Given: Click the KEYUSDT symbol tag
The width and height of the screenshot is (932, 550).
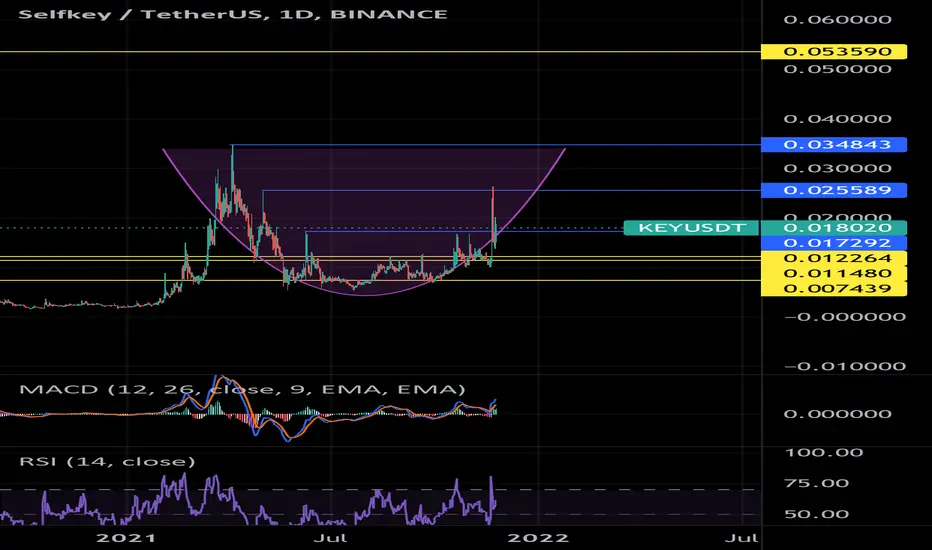Looking at the screenshot, I should click(x=691, y=228).
